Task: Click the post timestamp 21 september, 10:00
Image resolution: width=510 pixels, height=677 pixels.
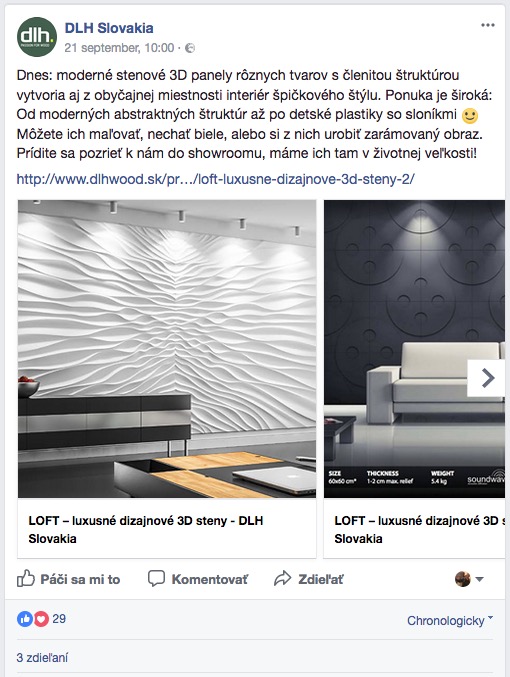Action: coord(119,48)
